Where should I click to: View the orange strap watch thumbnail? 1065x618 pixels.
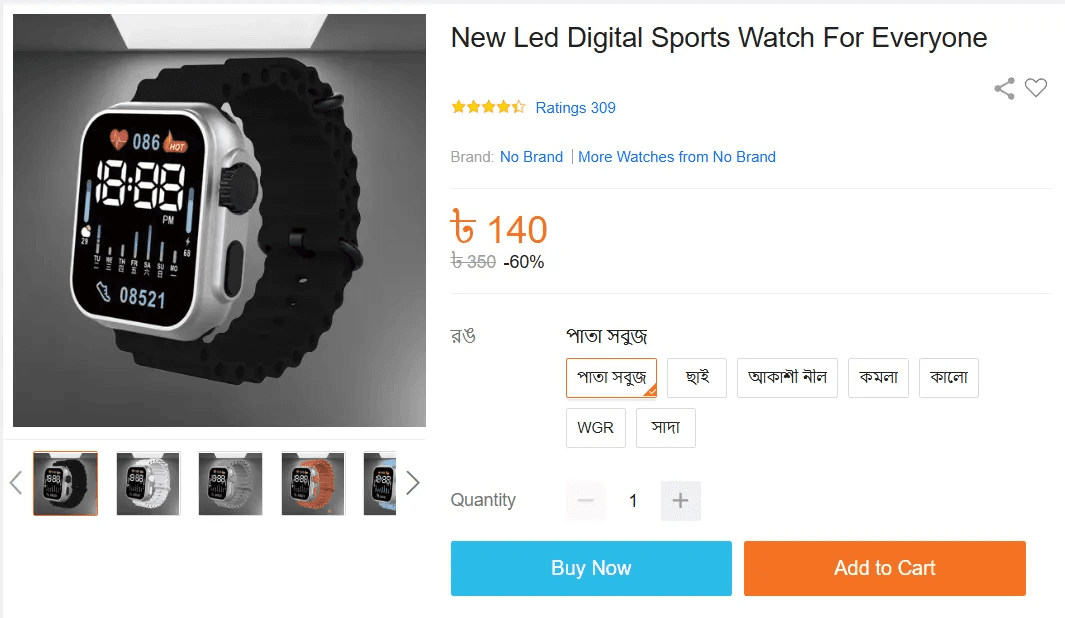(313, 484)
